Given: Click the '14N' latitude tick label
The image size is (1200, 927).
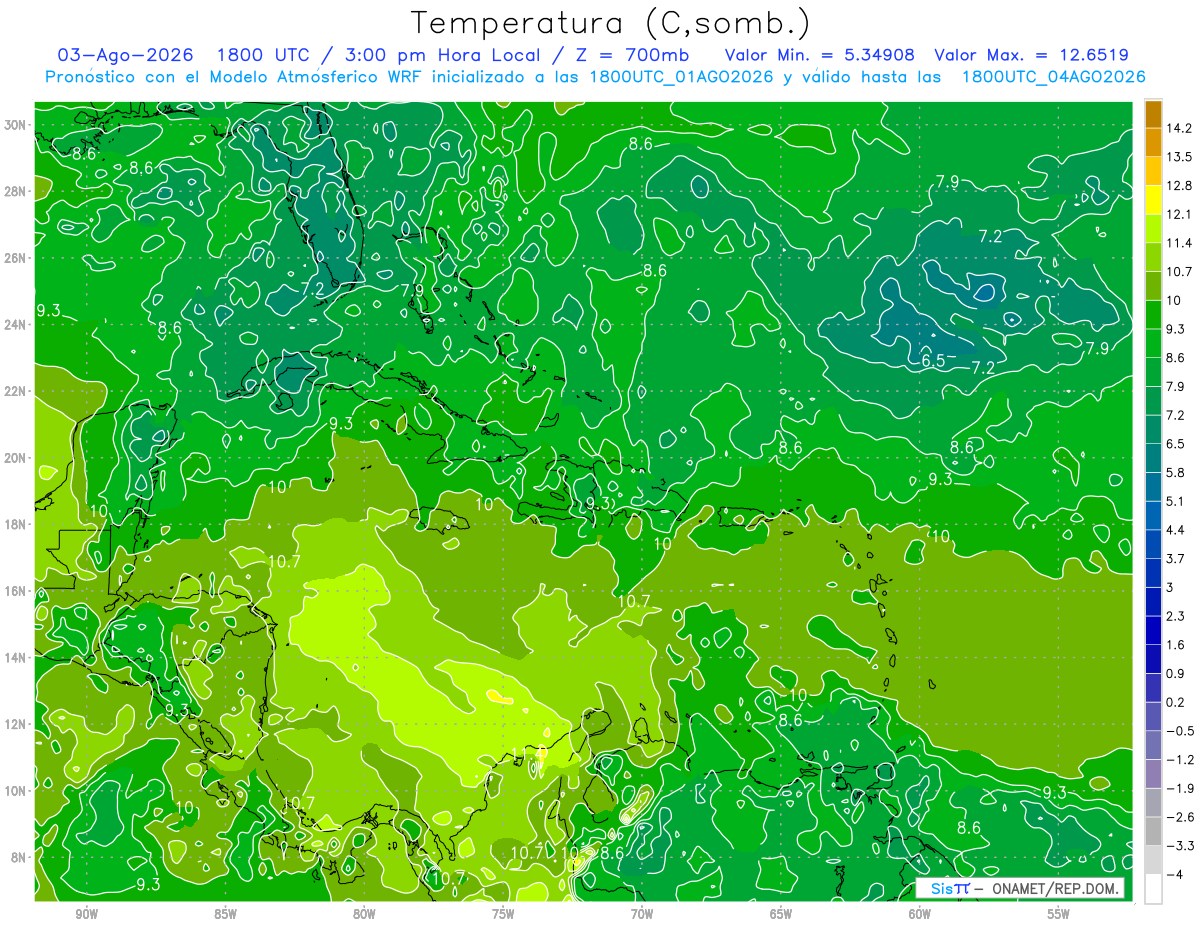Looking at the screenshot, I should pos(15,658).
